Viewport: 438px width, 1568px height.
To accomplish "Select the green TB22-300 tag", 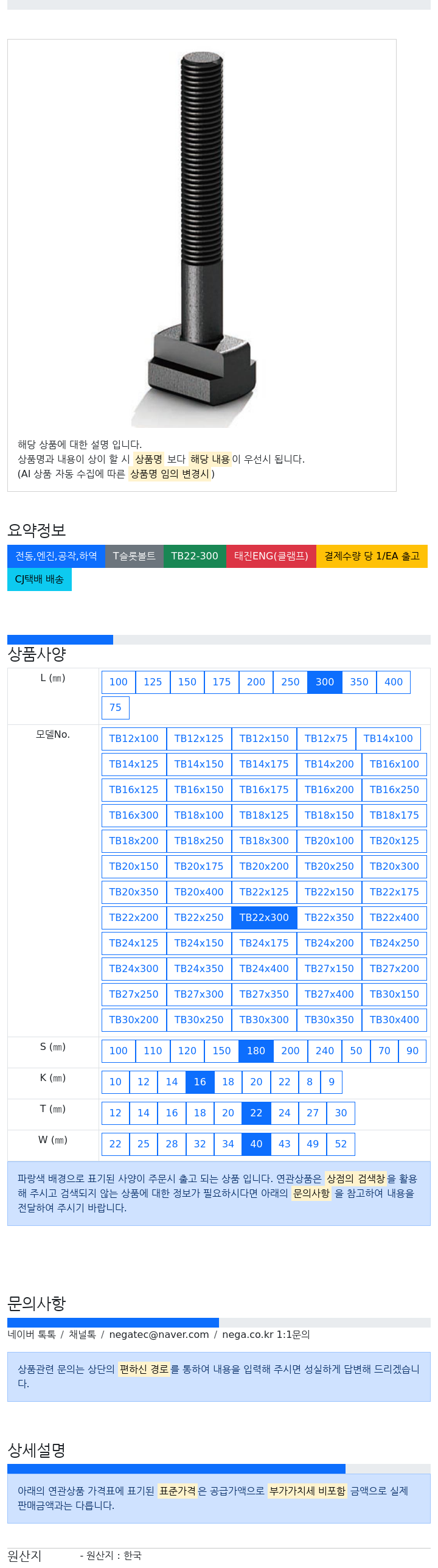I will [195, 556].
